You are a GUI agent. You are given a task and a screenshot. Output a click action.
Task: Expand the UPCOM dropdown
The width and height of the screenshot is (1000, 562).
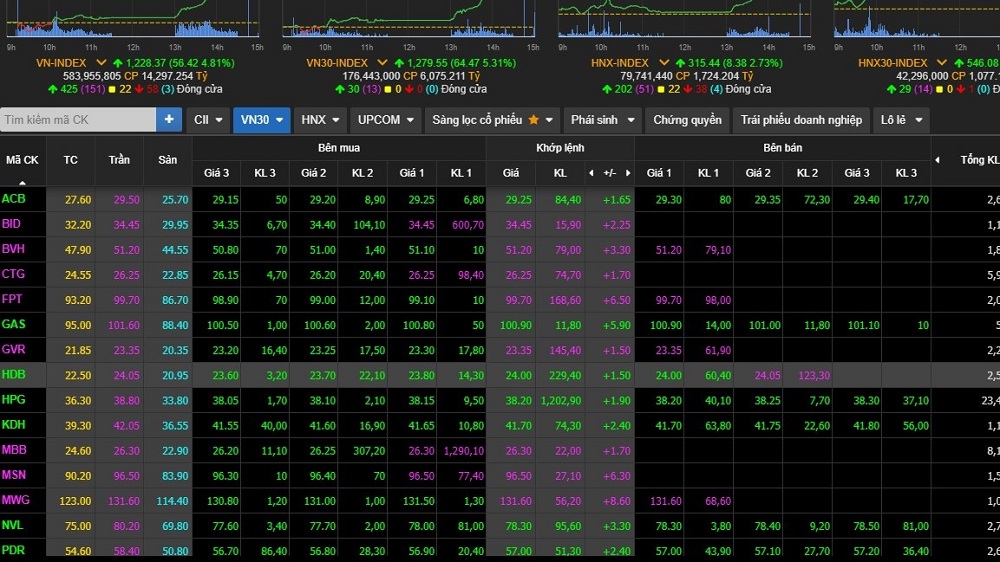click(385, 119)
